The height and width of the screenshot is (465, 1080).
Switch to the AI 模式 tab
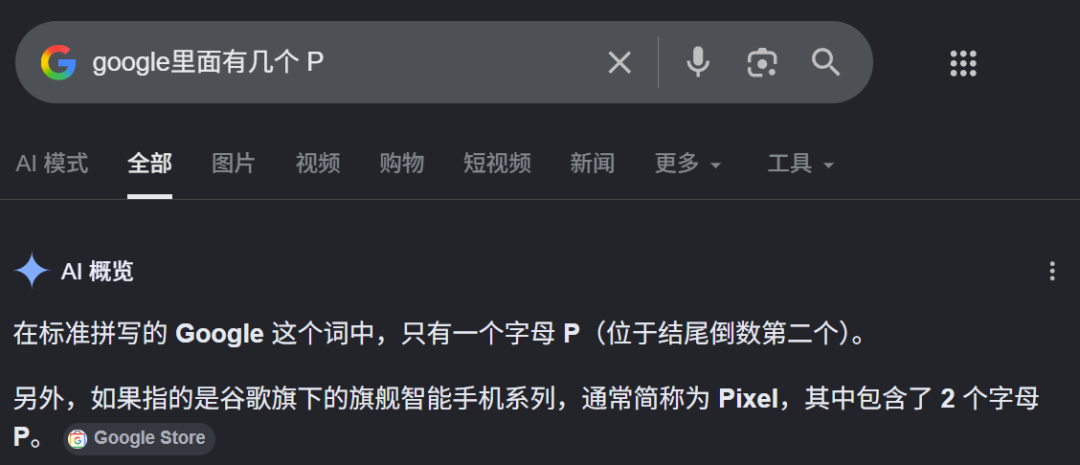pos(52,164)
